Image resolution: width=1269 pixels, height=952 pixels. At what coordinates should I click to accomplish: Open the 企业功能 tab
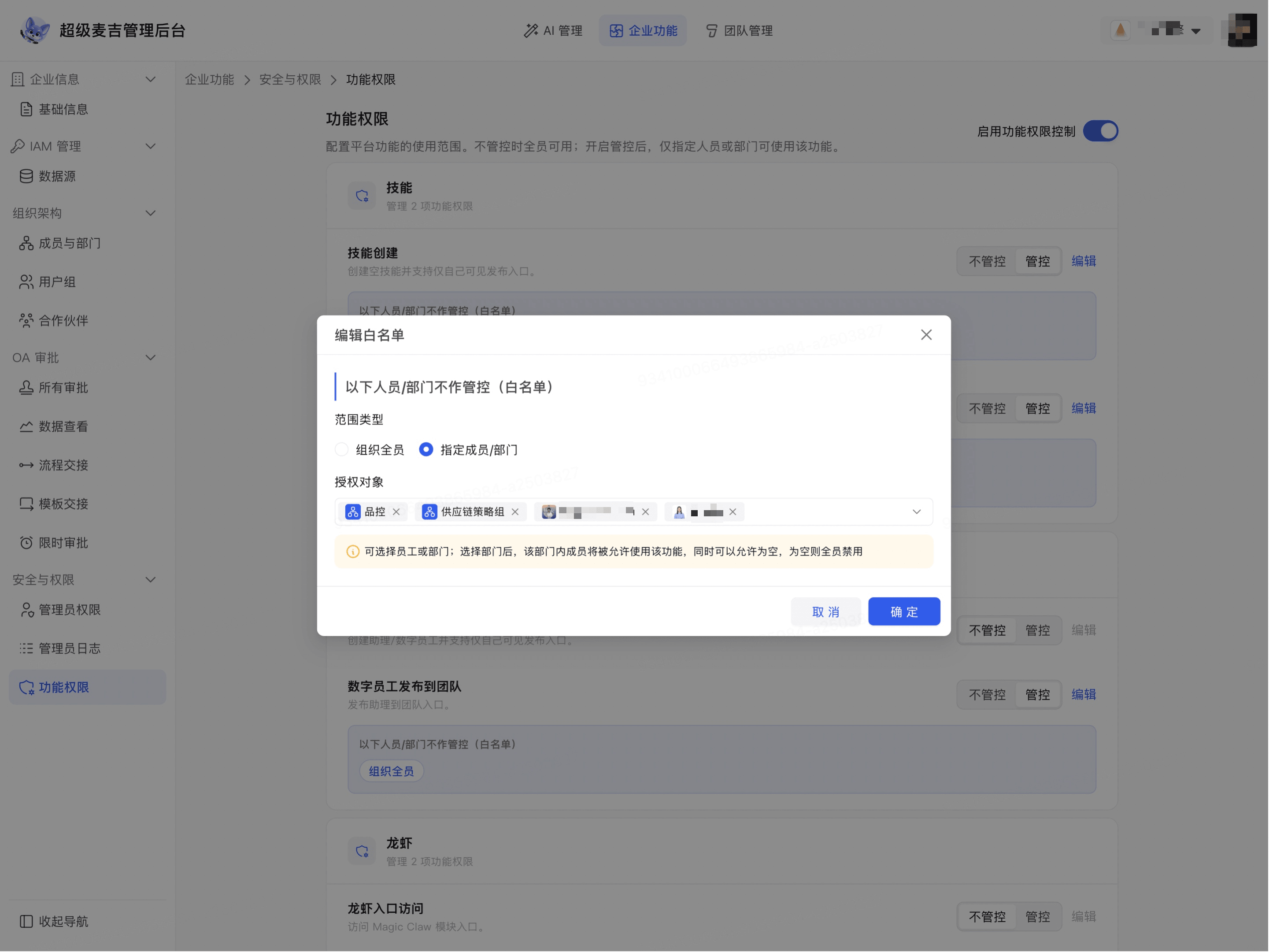pyautogui.click(x=643, y=30)
